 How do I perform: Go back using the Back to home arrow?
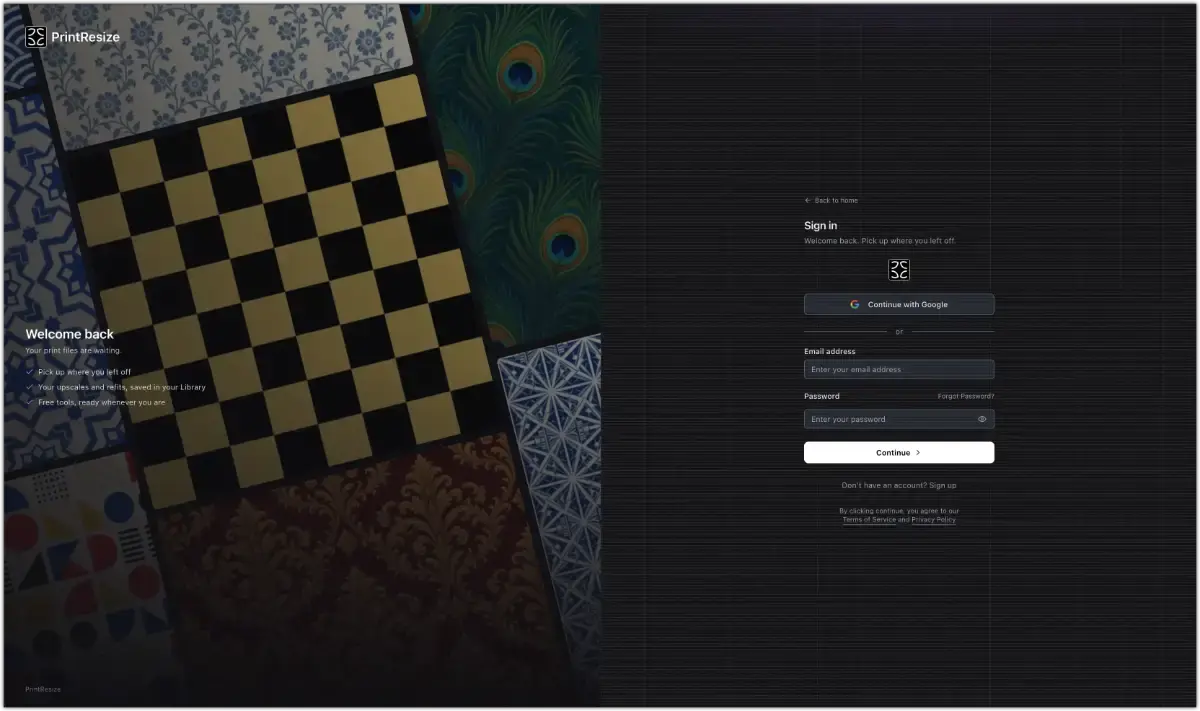[x=831, y=200]
